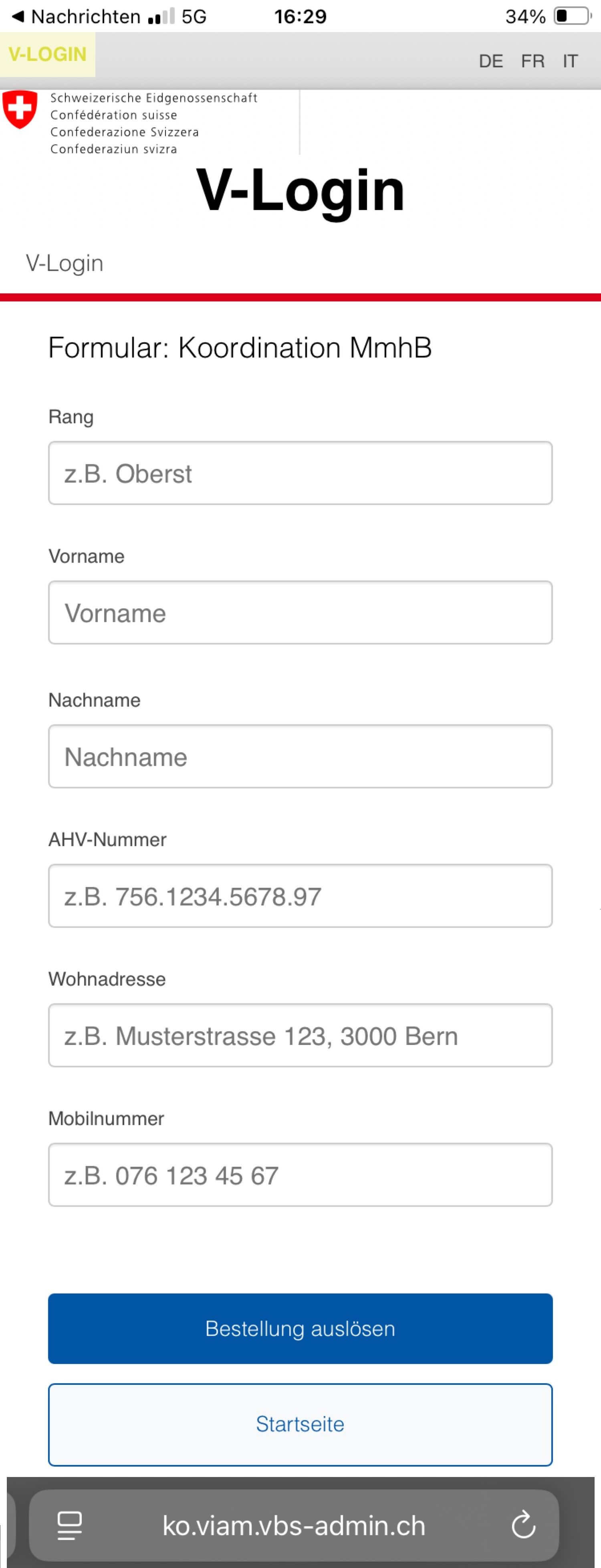This screenshot has width=601, height=1568.
Task: Click the large V-Login page title
Action: point(300,190)
